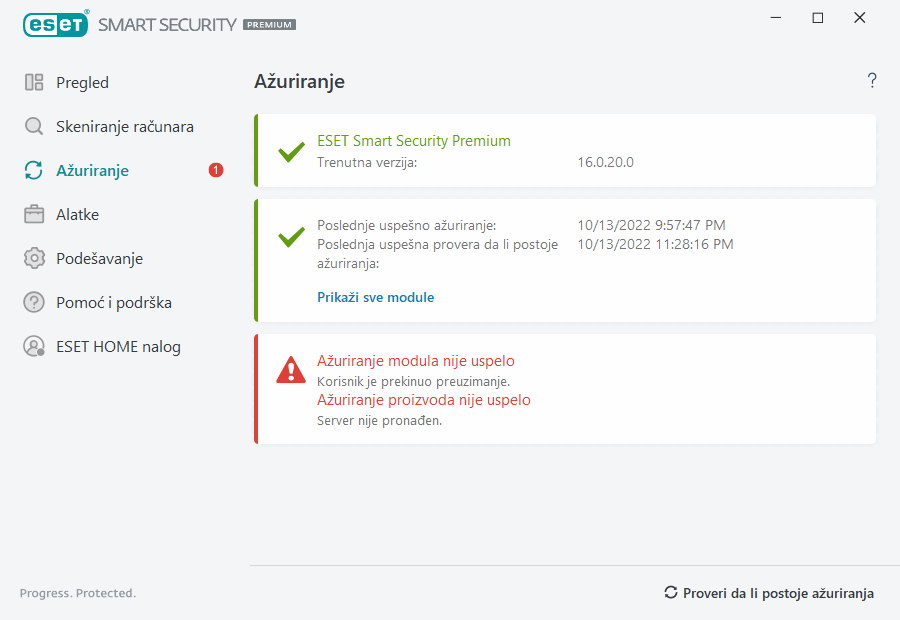Click the Skeniranje računara magnifier icon

[x=34, y=127]
